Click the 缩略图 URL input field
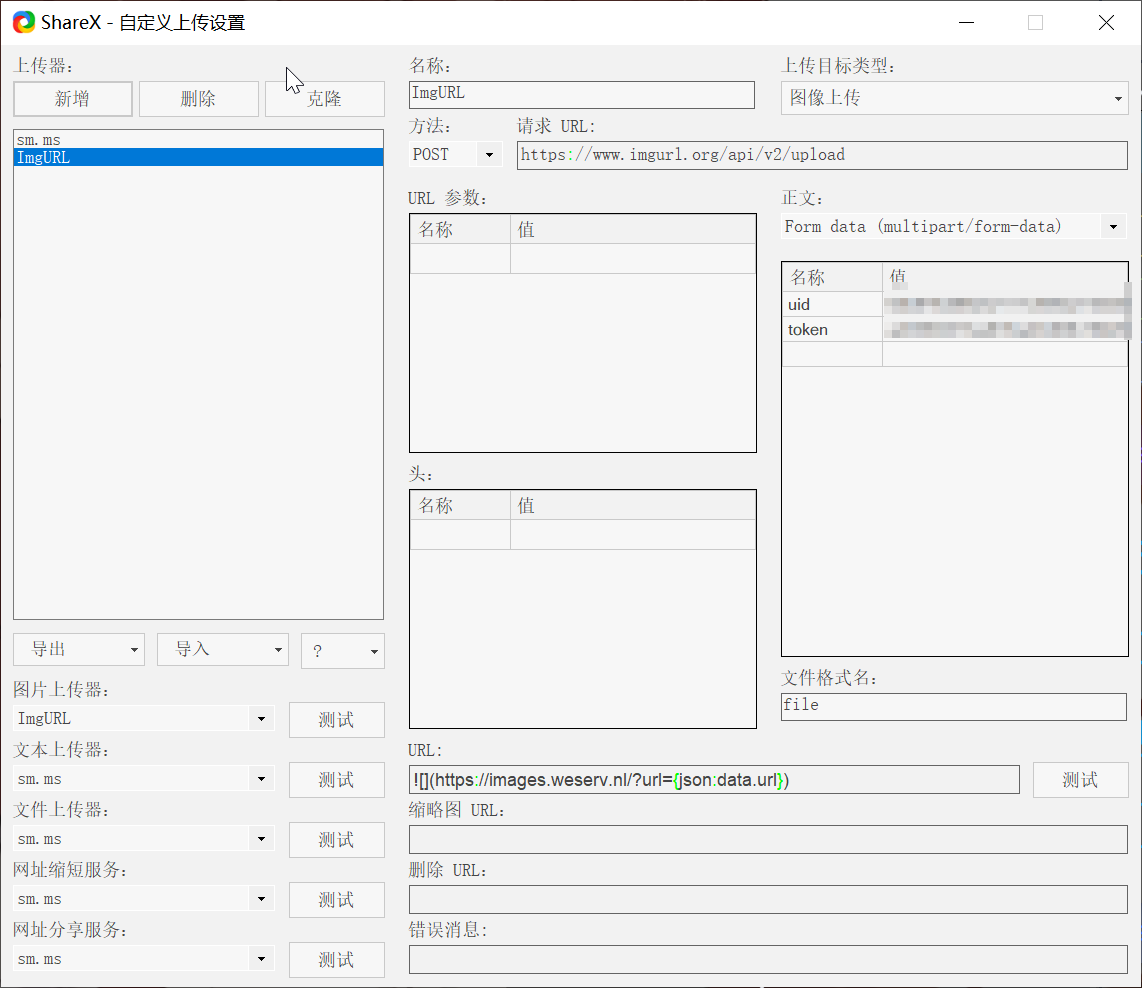 pyautogui.click(x=768, y=839)
